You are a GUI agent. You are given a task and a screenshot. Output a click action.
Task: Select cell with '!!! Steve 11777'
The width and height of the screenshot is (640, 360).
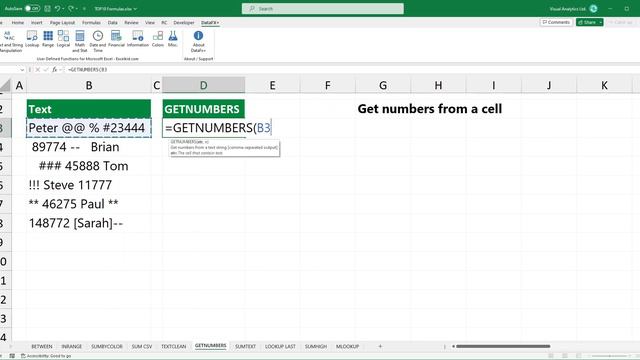[89, 185]
